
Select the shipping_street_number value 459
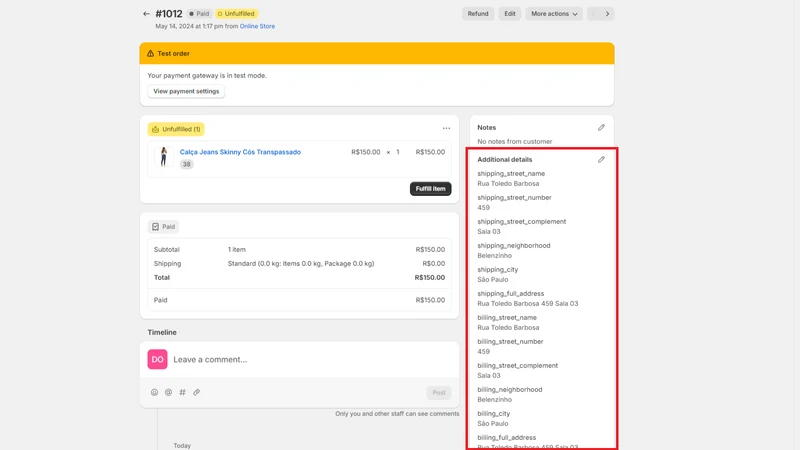(484, 208)
